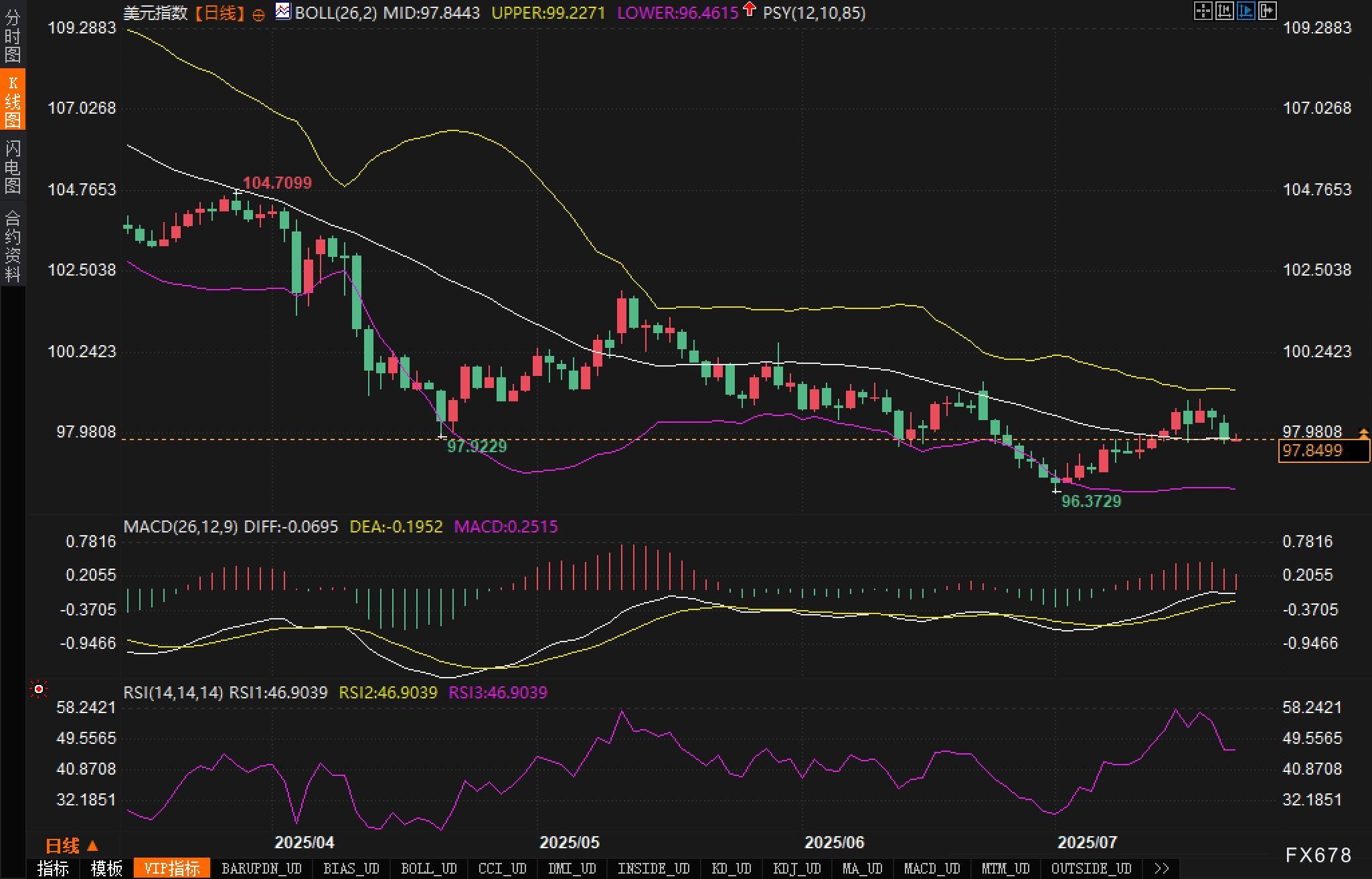Click the BOLL indicator chart icon

pos(283,11)
